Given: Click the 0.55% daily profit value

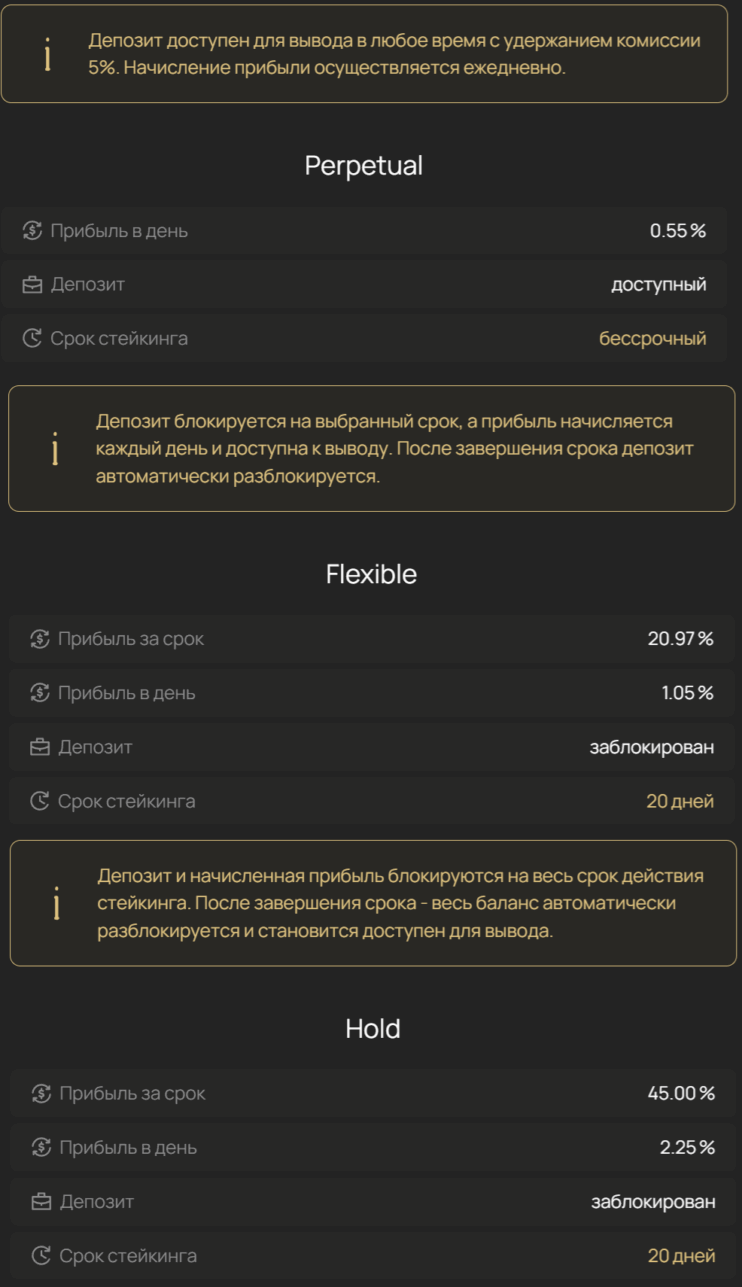Looking at the screenshot, I should tap(677, 231).
